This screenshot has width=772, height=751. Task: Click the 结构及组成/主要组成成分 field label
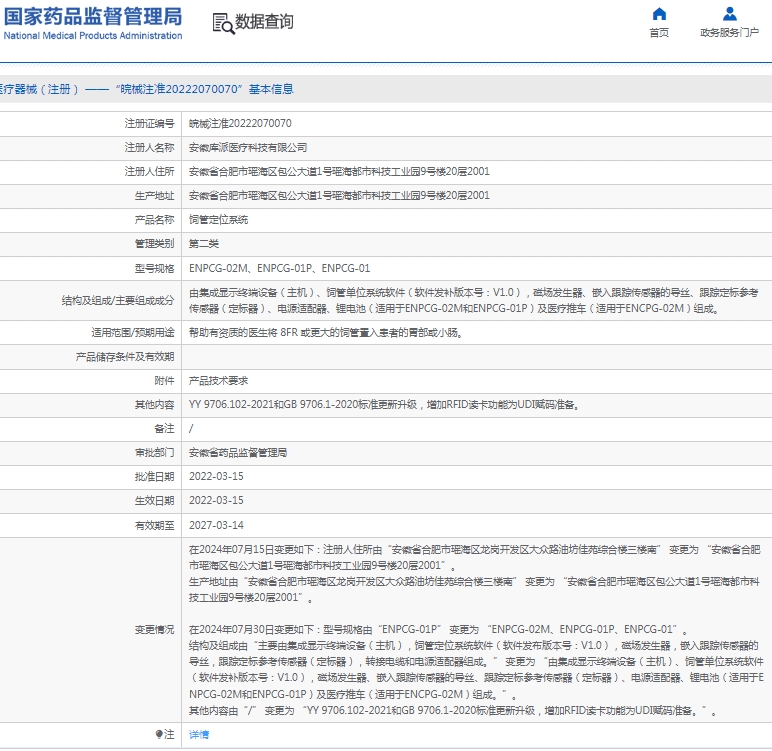(x=118, y=300)
